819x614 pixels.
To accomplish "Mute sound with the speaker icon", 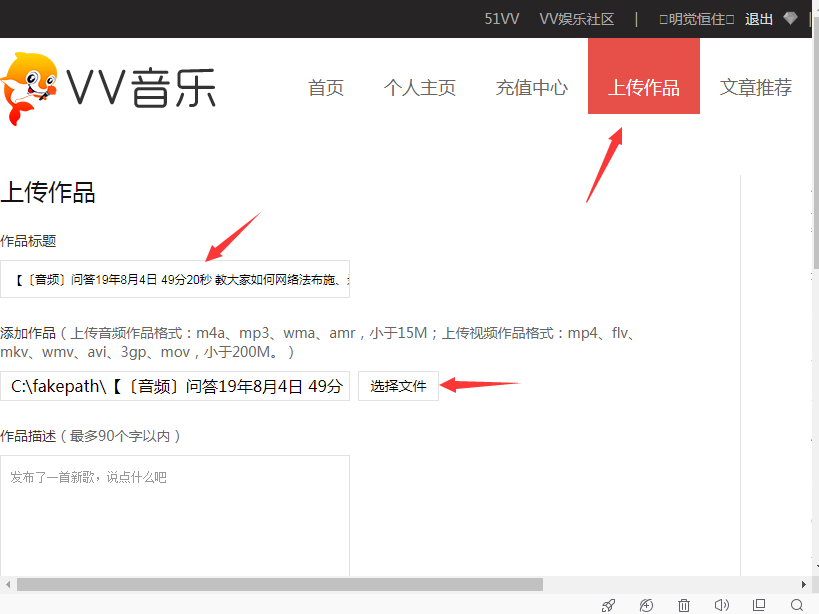I will 721,605.
